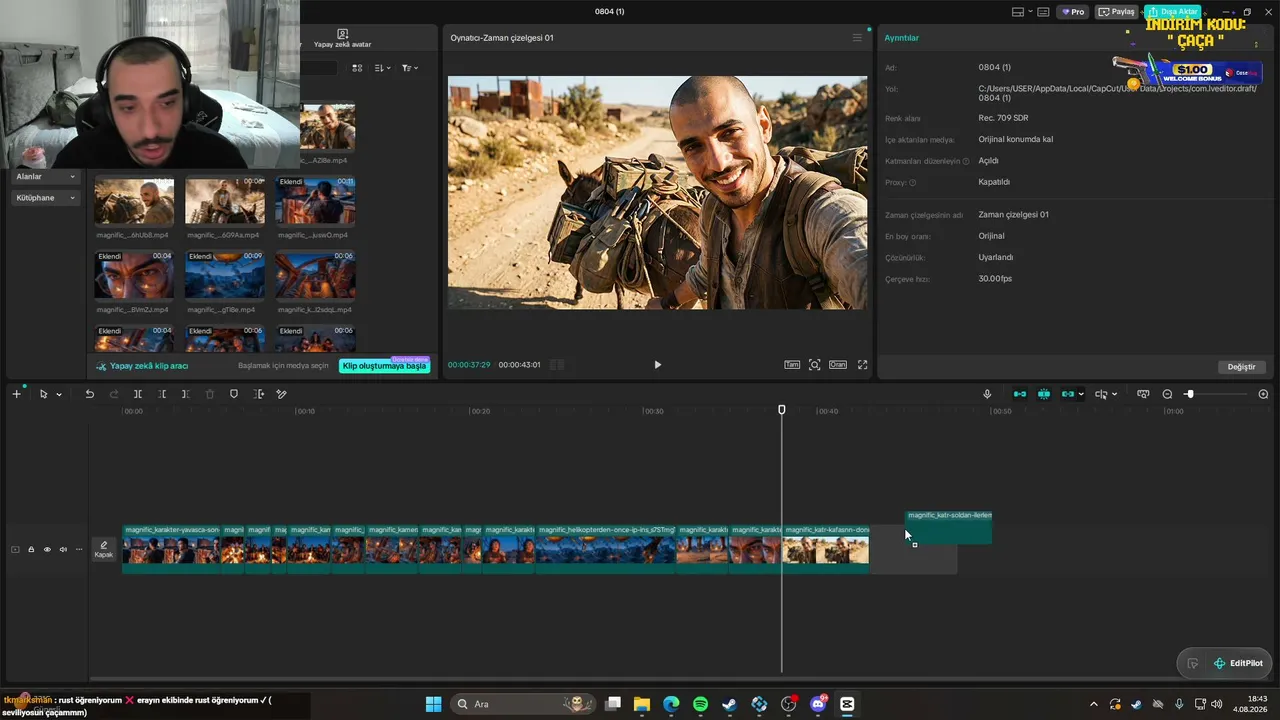Toggle the linkage option in the timeline
1280x720 pixels.
point(1068,394)
